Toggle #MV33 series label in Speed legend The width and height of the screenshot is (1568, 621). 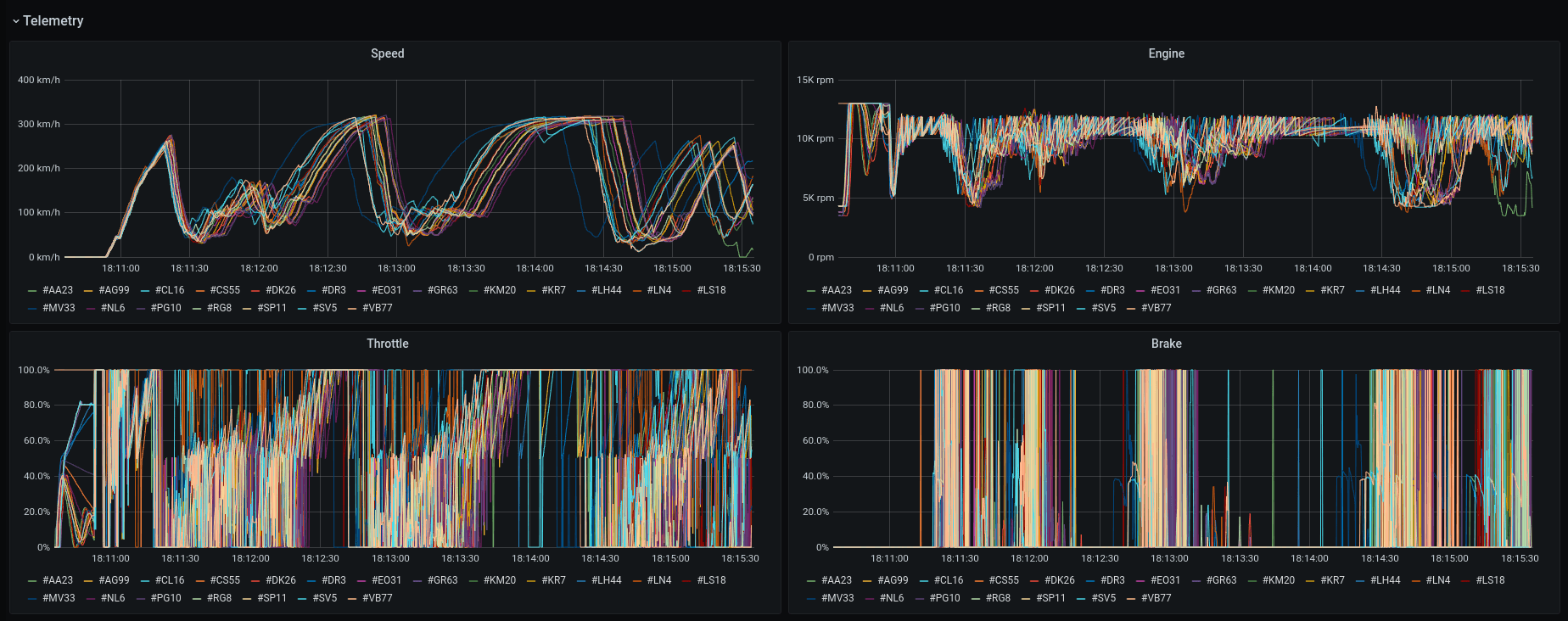click(59, 308)
